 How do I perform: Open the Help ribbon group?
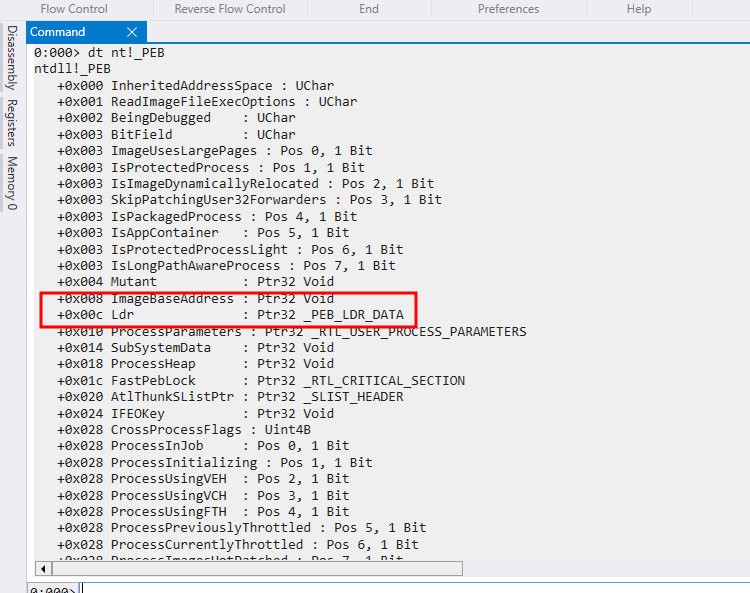pyautogui.click(x=639, y=9)
